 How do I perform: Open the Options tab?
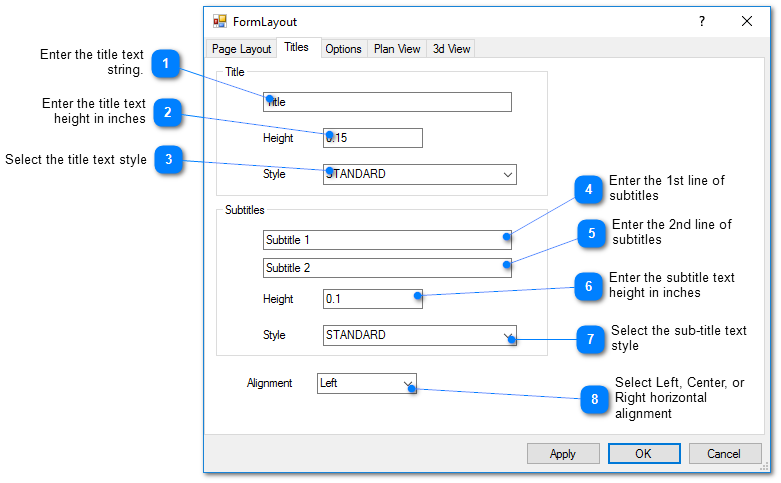[343, 49]
